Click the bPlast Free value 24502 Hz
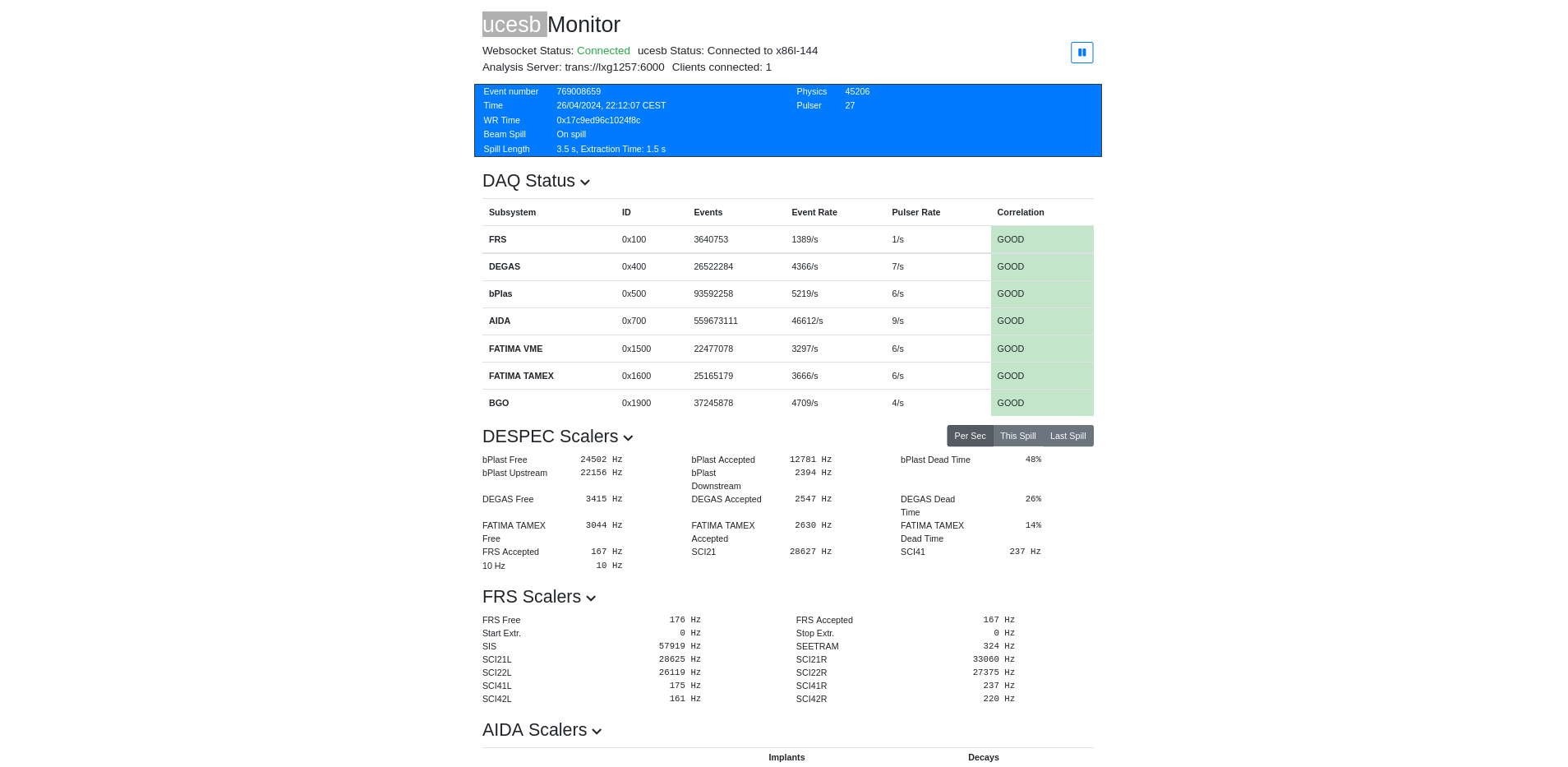This screenshot has height=767, width=1568. (x=602, y=460)
